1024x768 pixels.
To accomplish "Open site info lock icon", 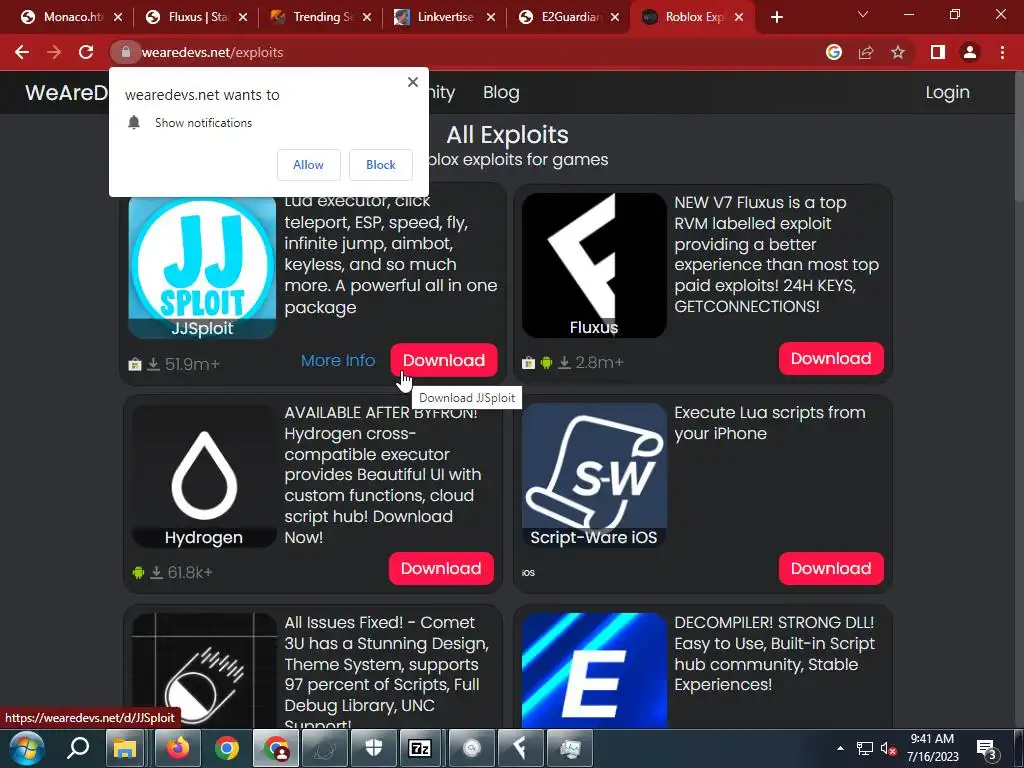I will click(125, 52).
